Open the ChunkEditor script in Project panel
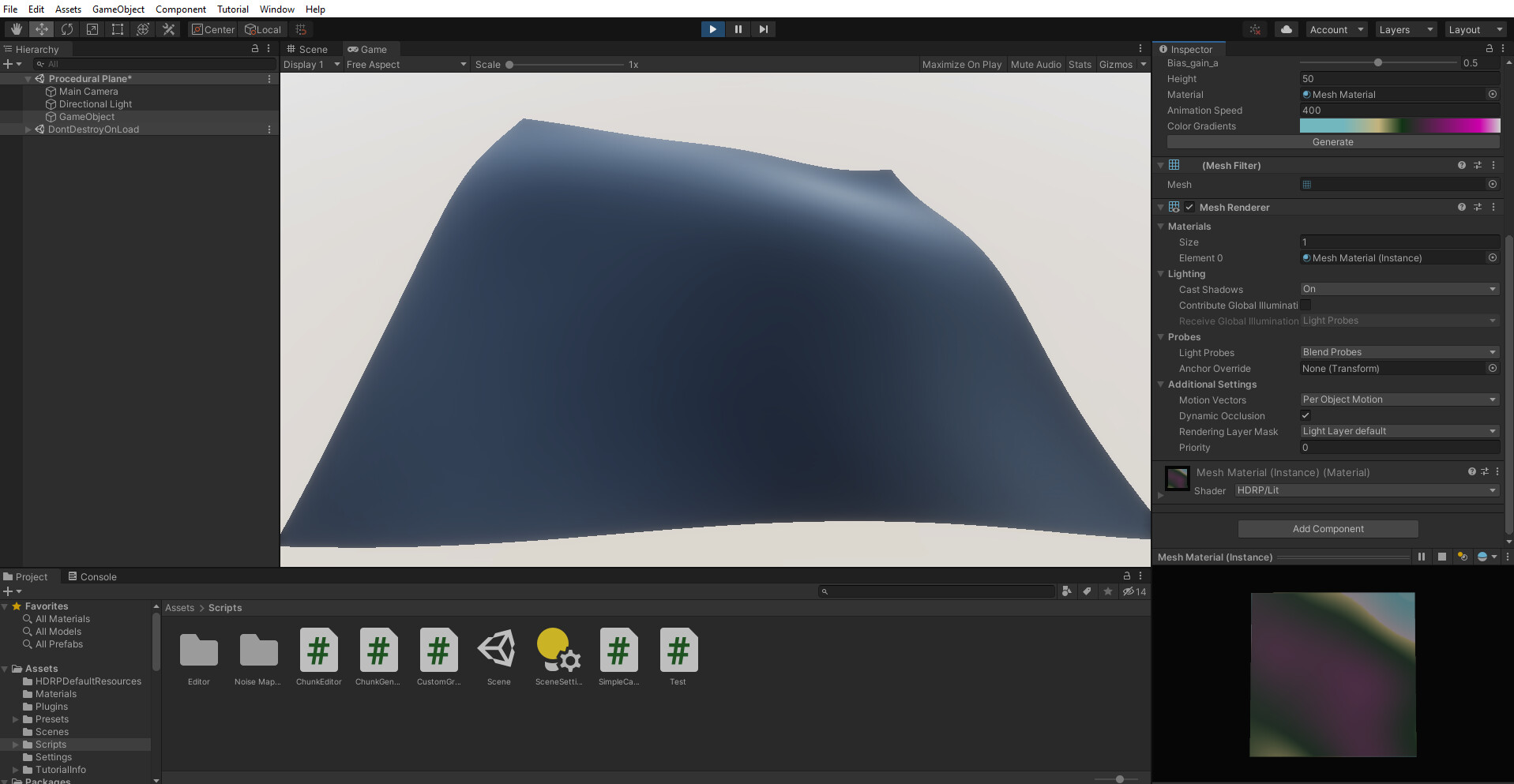 (x=318, y=651)
